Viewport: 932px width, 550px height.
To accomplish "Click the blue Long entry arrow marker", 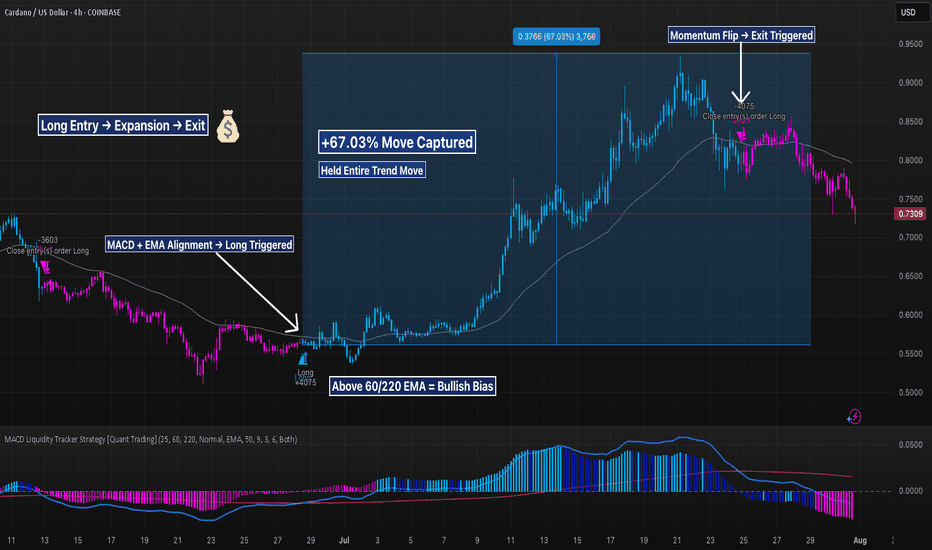I will pos(304,359).
